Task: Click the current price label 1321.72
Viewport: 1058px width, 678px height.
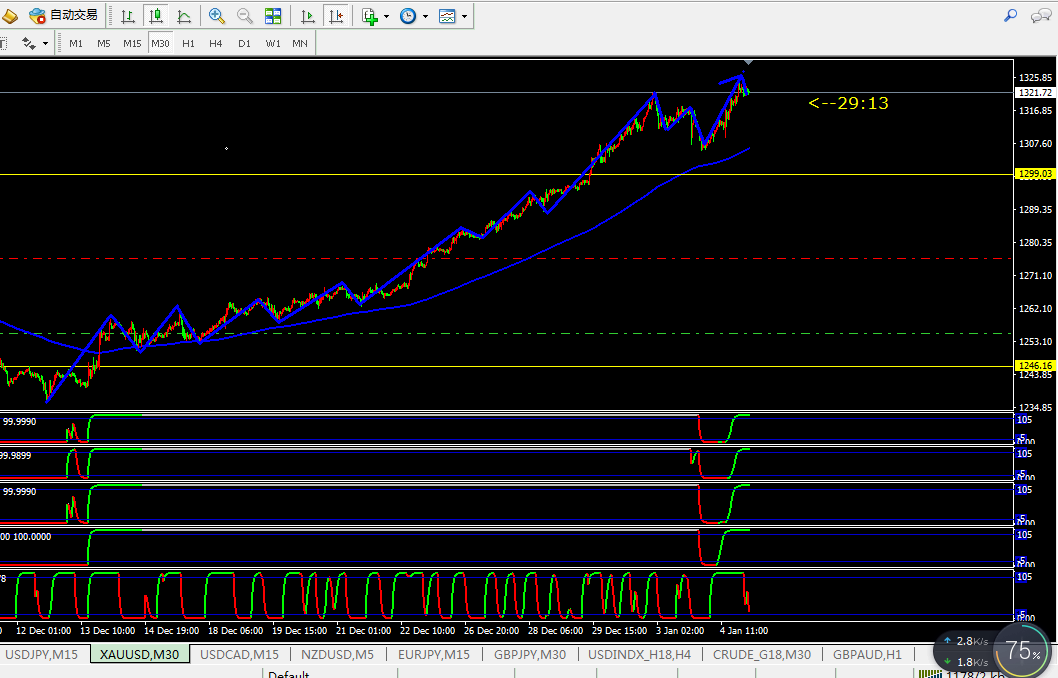Action: (x=1035, y=92)
